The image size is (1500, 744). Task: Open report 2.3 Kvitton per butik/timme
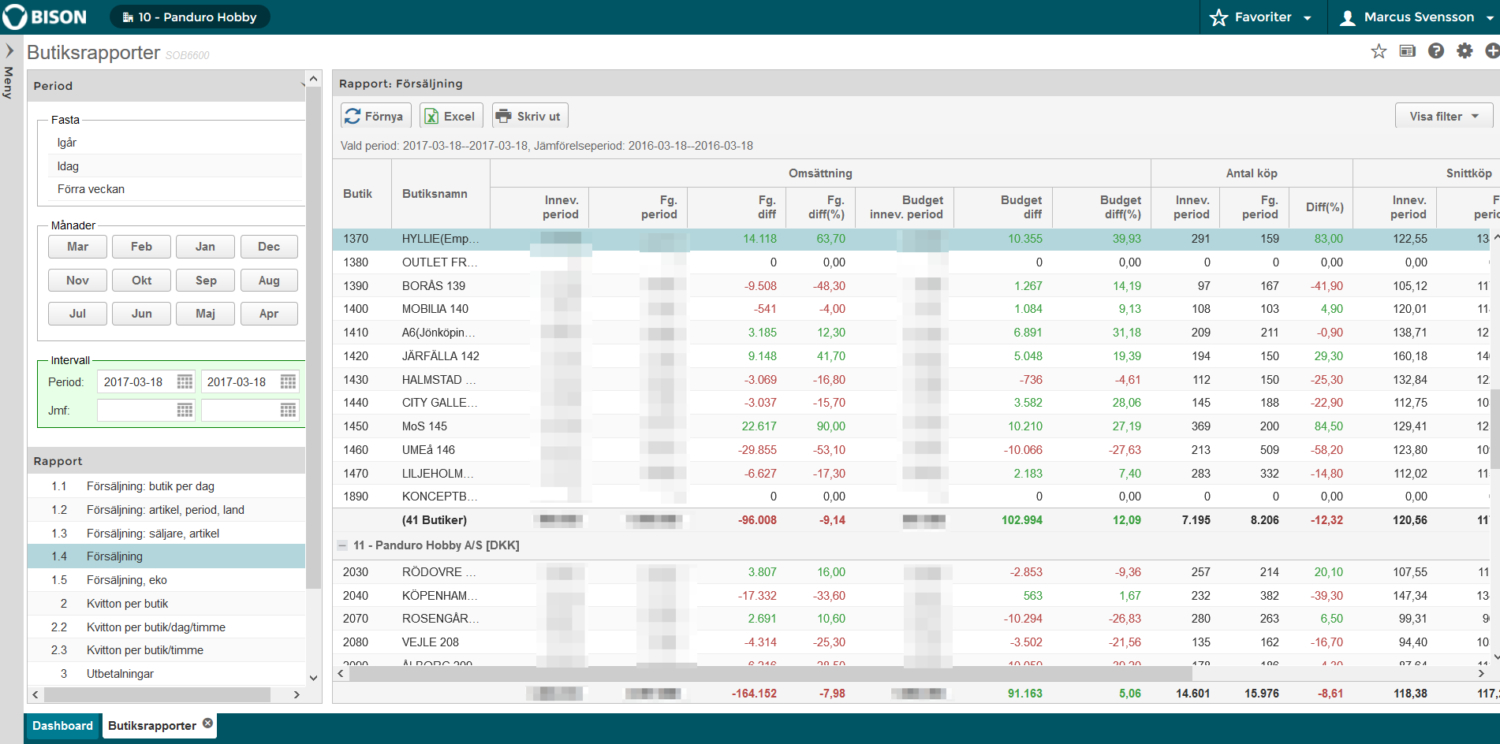click(166, 650)
